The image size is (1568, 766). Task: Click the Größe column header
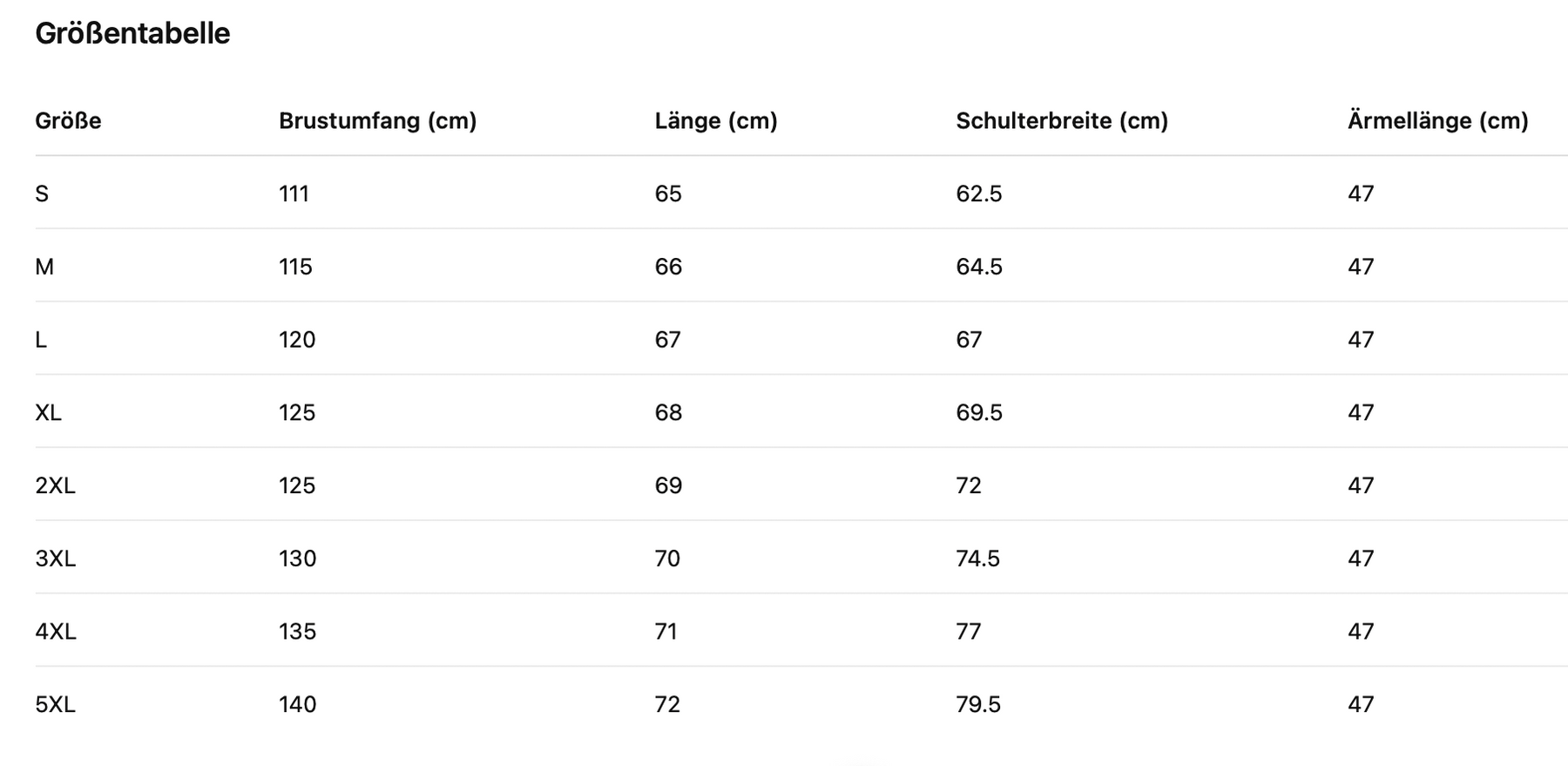click(x=68, y=120)
